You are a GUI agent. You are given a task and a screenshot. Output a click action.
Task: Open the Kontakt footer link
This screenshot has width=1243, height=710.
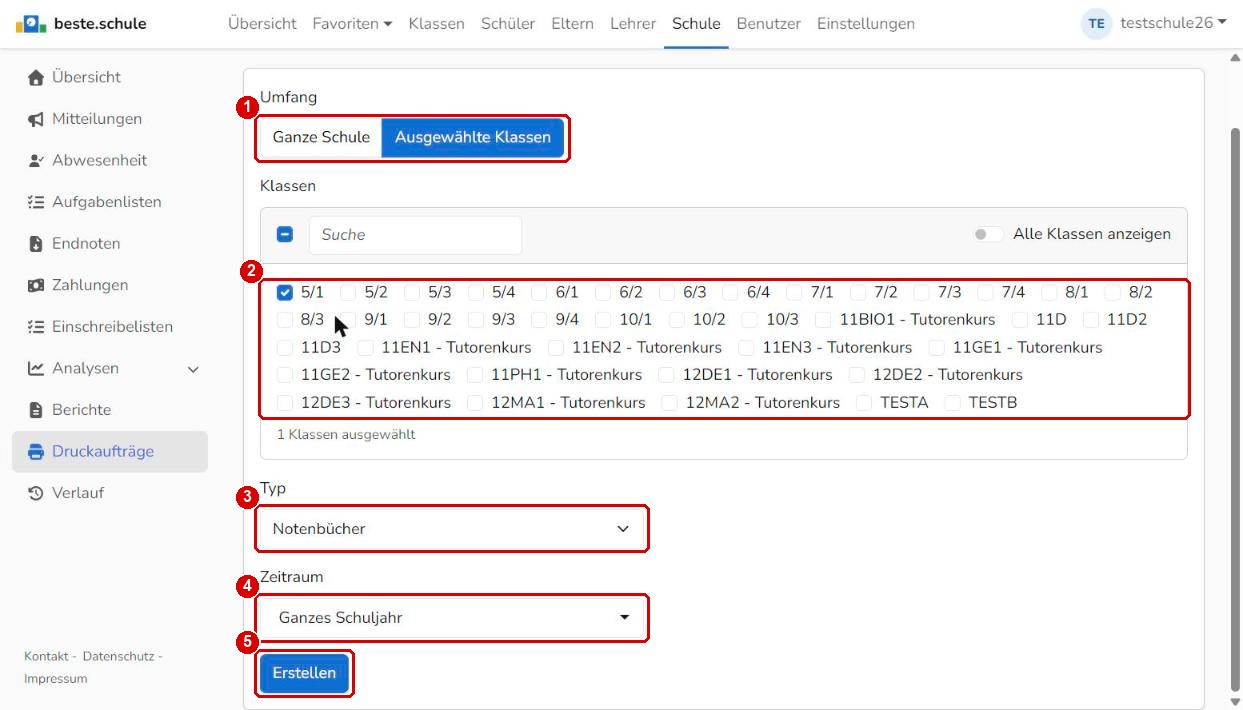click(x=46, y=656)
